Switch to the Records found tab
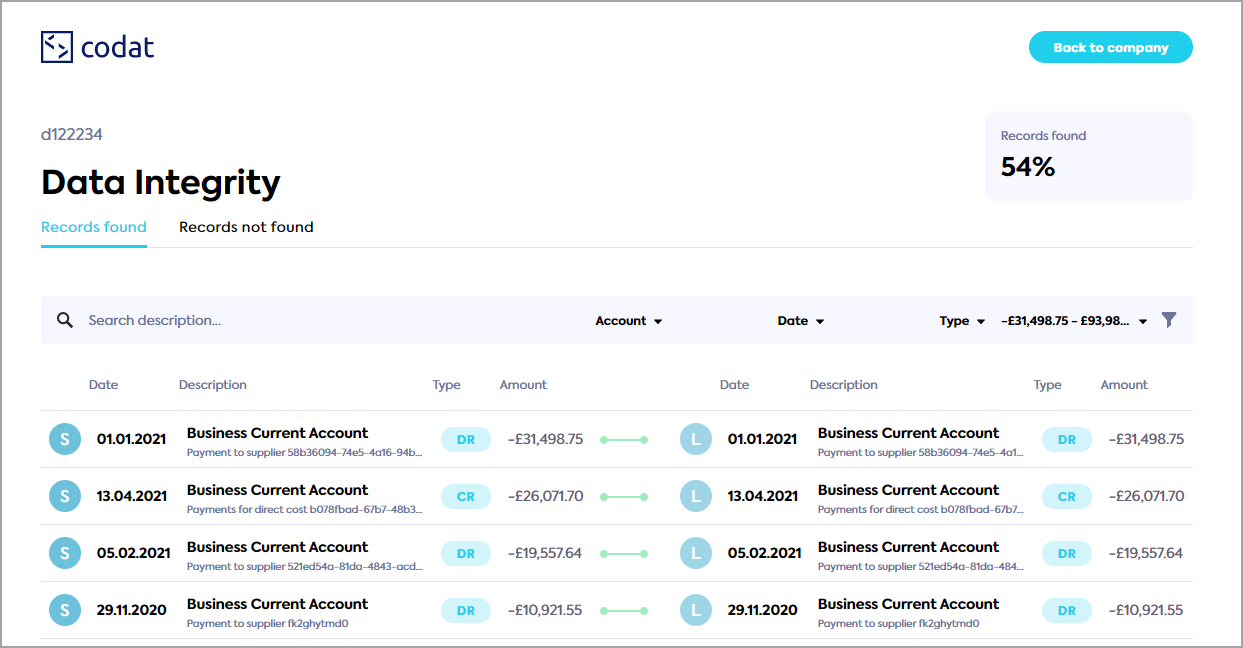 94,227
